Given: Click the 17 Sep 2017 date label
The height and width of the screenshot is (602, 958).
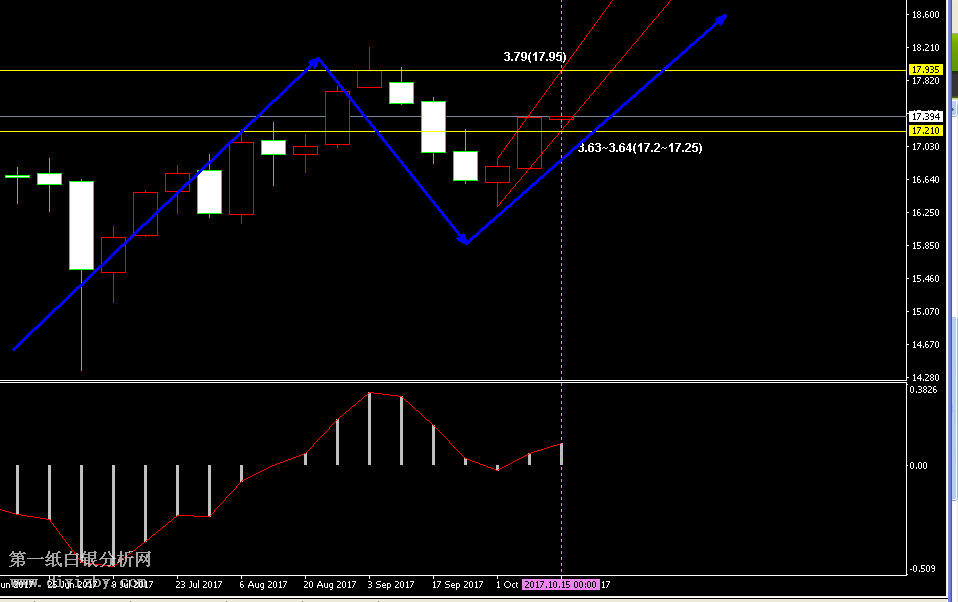Looking at the screenshot, I should (x=457, y=585).
